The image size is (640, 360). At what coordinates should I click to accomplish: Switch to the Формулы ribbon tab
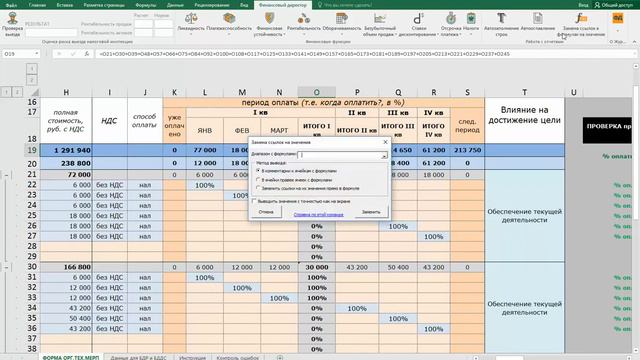pos(146,5)
